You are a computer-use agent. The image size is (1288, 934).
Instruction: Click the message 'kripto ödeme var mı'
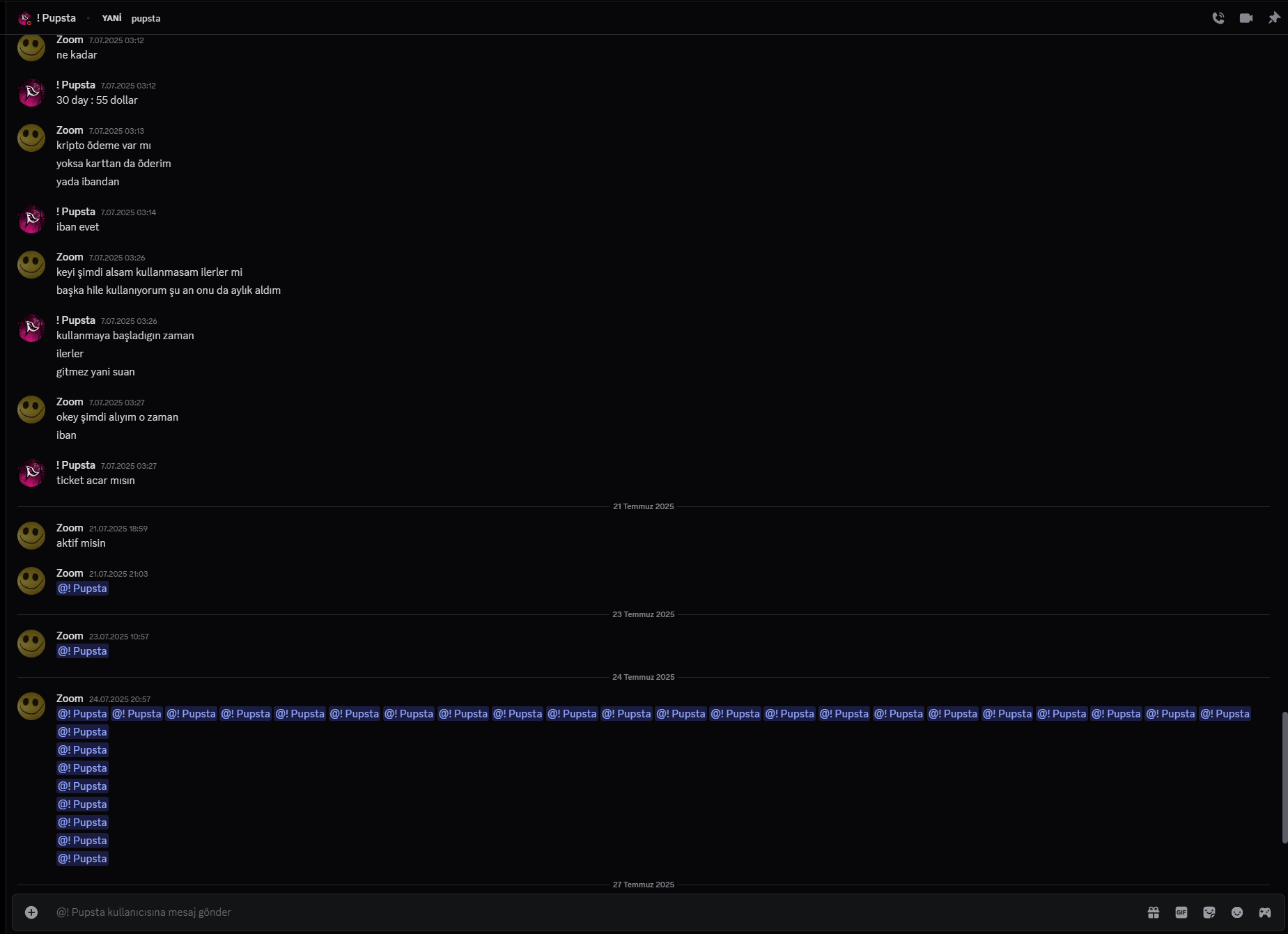tap(104, 146)
